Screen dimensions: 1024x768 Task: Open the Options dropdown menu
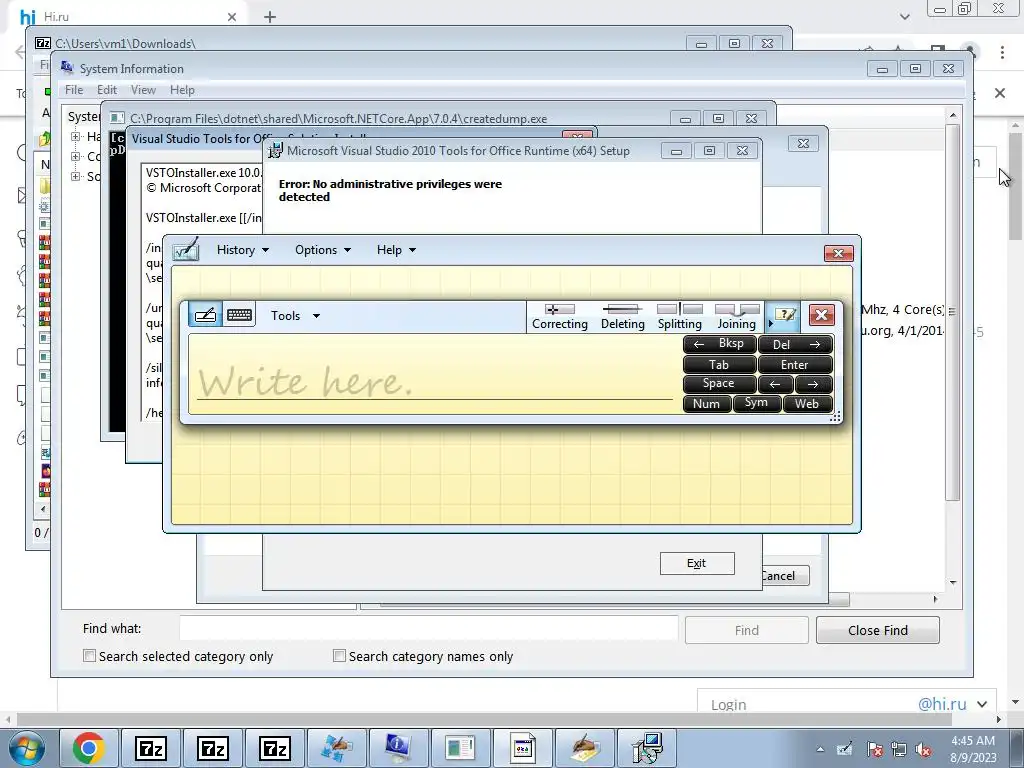click(x=323, y=250)
